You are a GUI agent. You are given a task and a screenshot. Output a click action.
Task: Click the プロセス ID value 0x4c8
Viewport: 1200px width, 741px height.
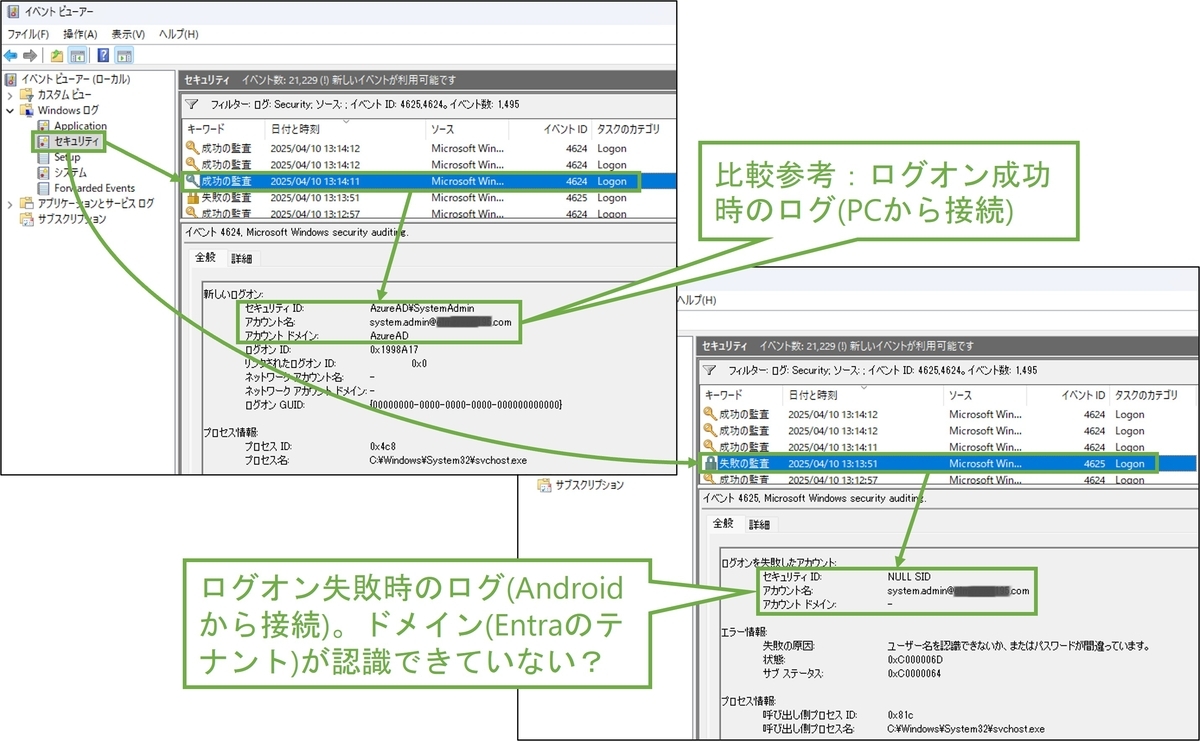[383, 445]
